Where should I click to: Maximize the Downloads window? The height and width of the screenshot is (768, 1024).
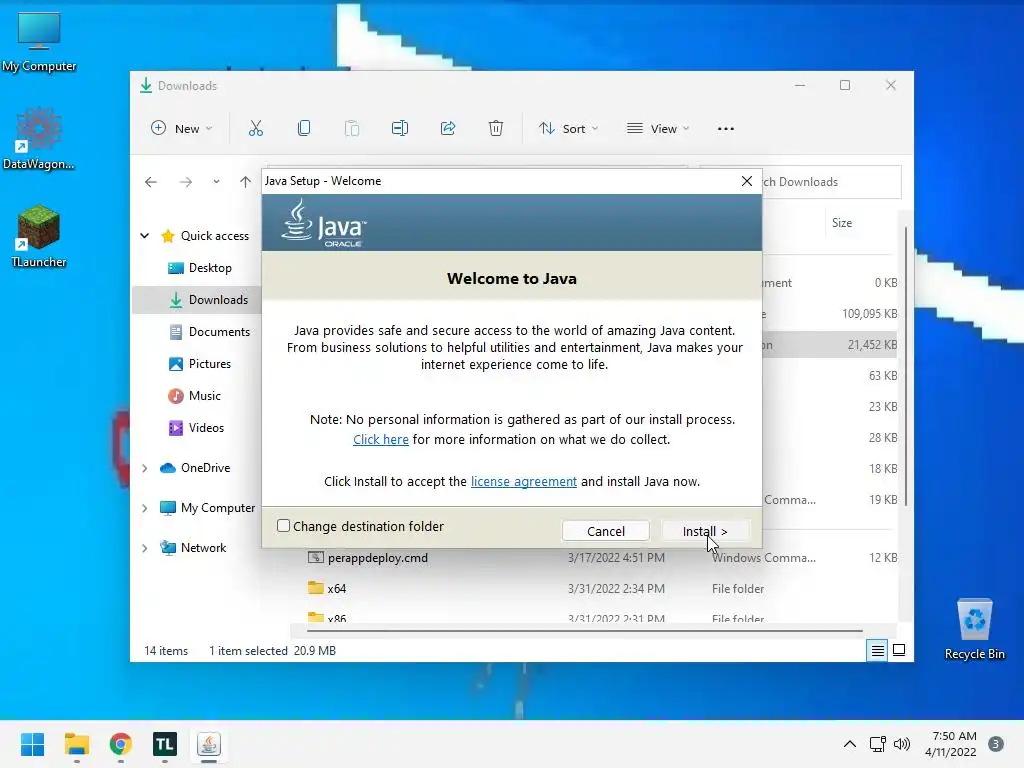coord(845,86)
